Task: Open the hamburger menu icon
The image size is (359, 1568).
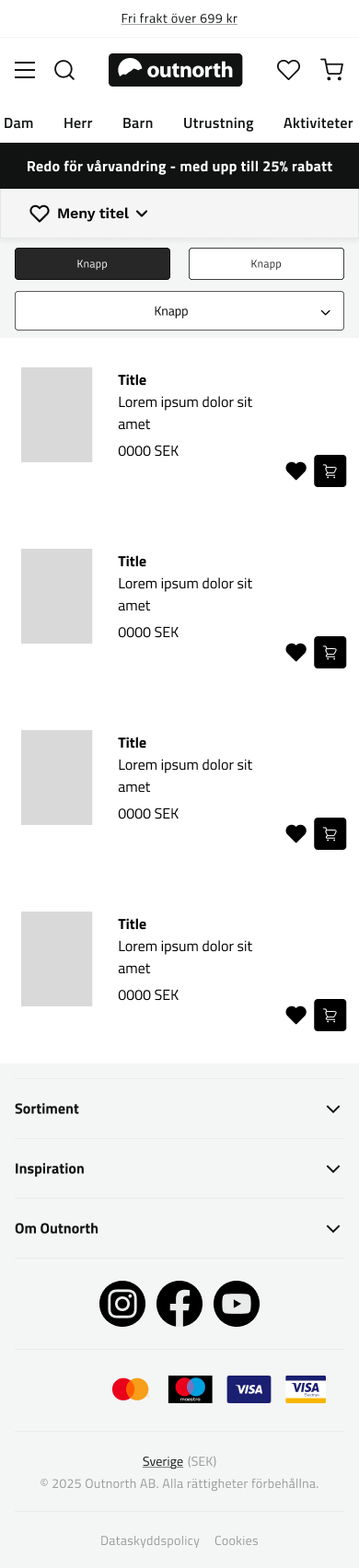Action: click(25, 70)
